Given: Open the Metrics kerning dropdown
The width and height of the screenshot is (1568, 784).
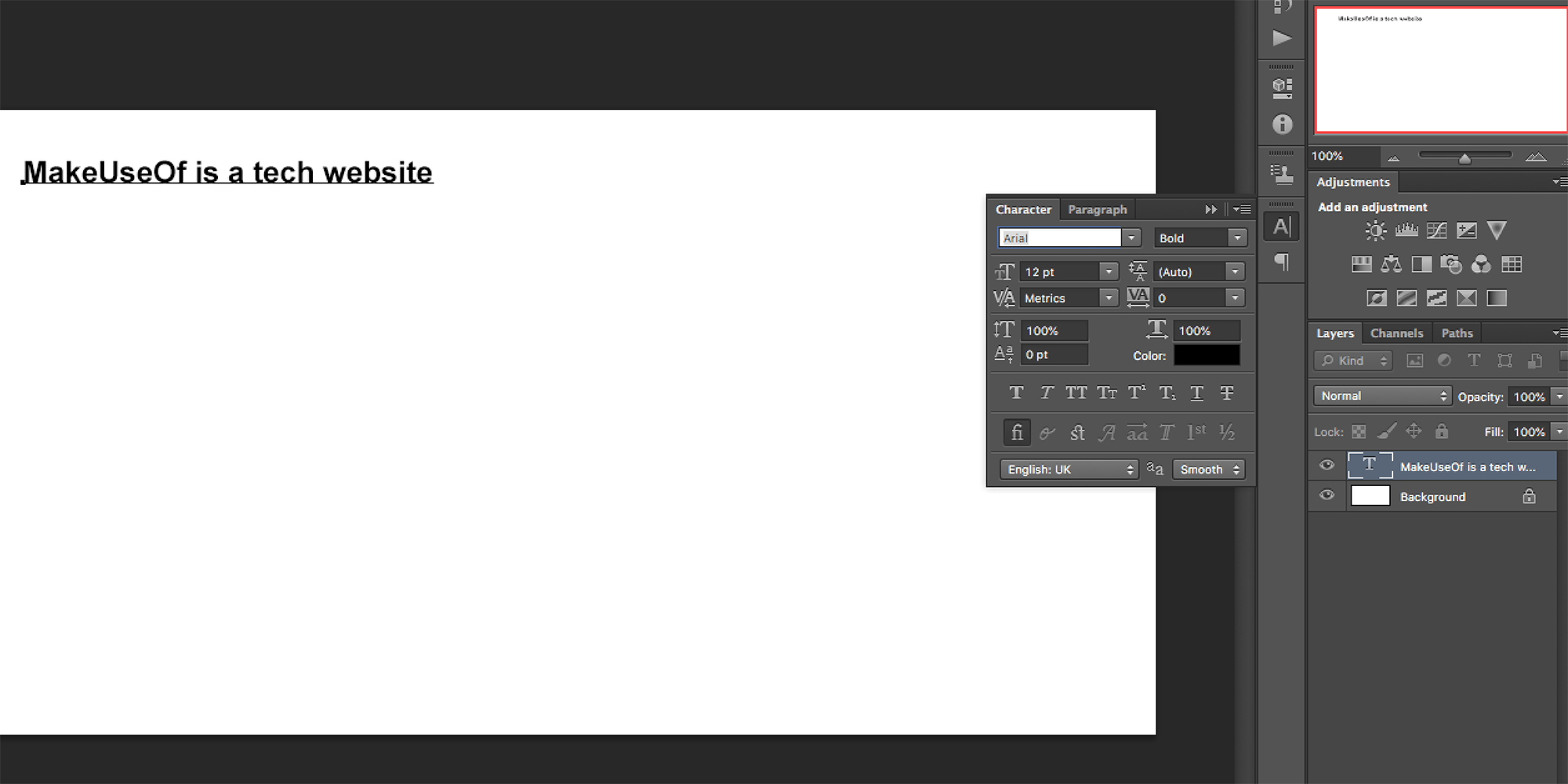Looking at the screenshot, I should (1109, 298).
